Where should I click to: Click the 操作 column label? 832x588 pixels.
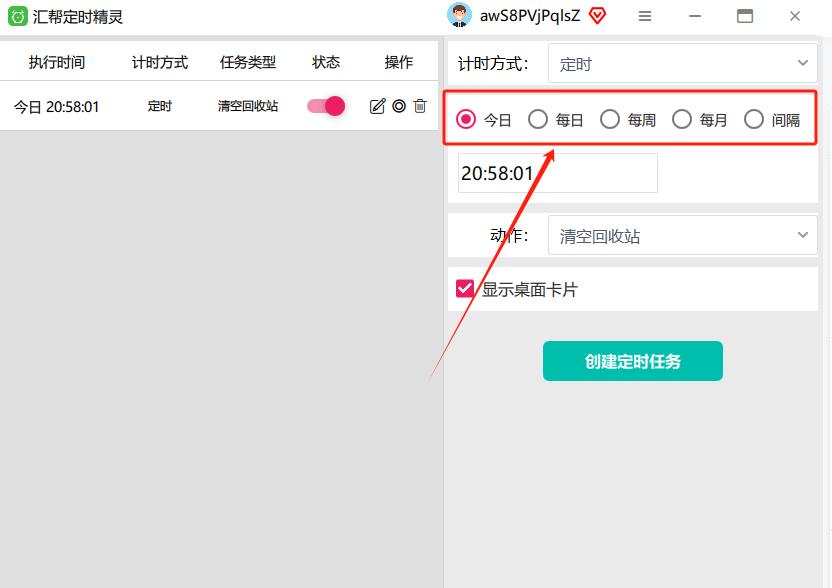coord(398,61)
